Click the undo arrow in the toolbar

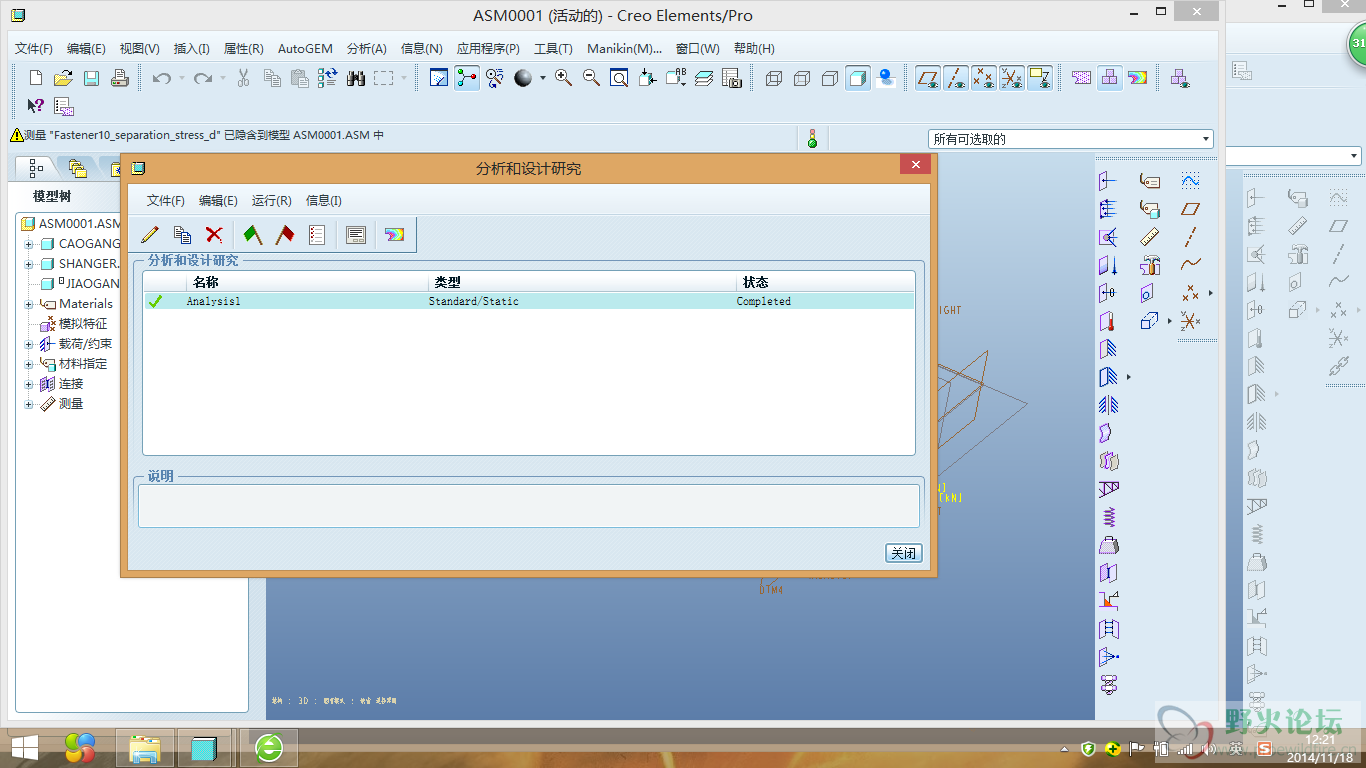(162, 78)
